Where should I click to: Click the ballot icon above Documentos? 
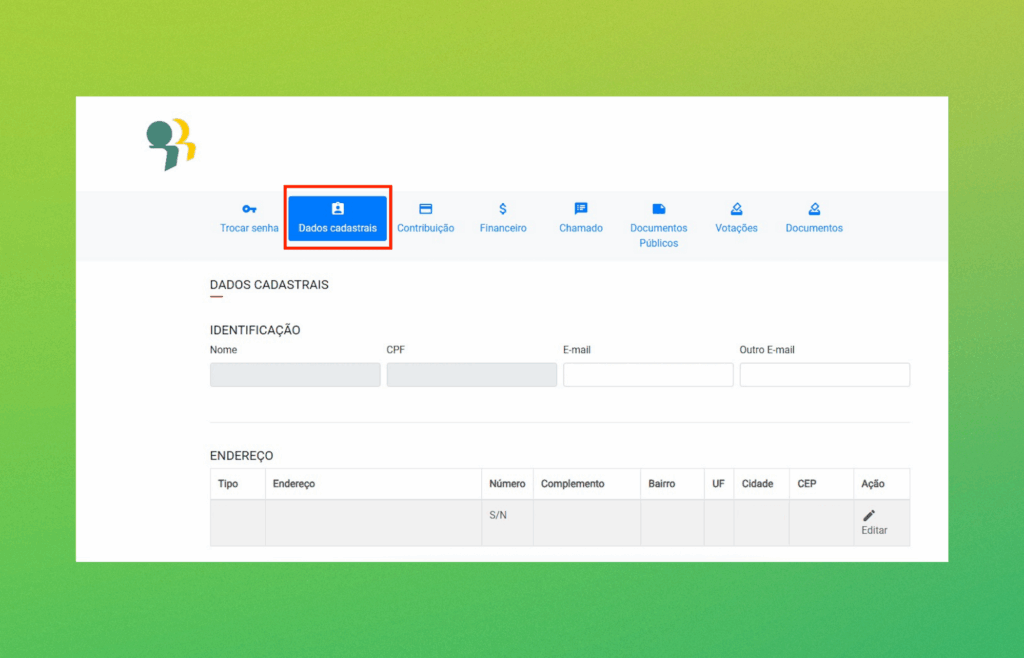(x=814, y=209)
